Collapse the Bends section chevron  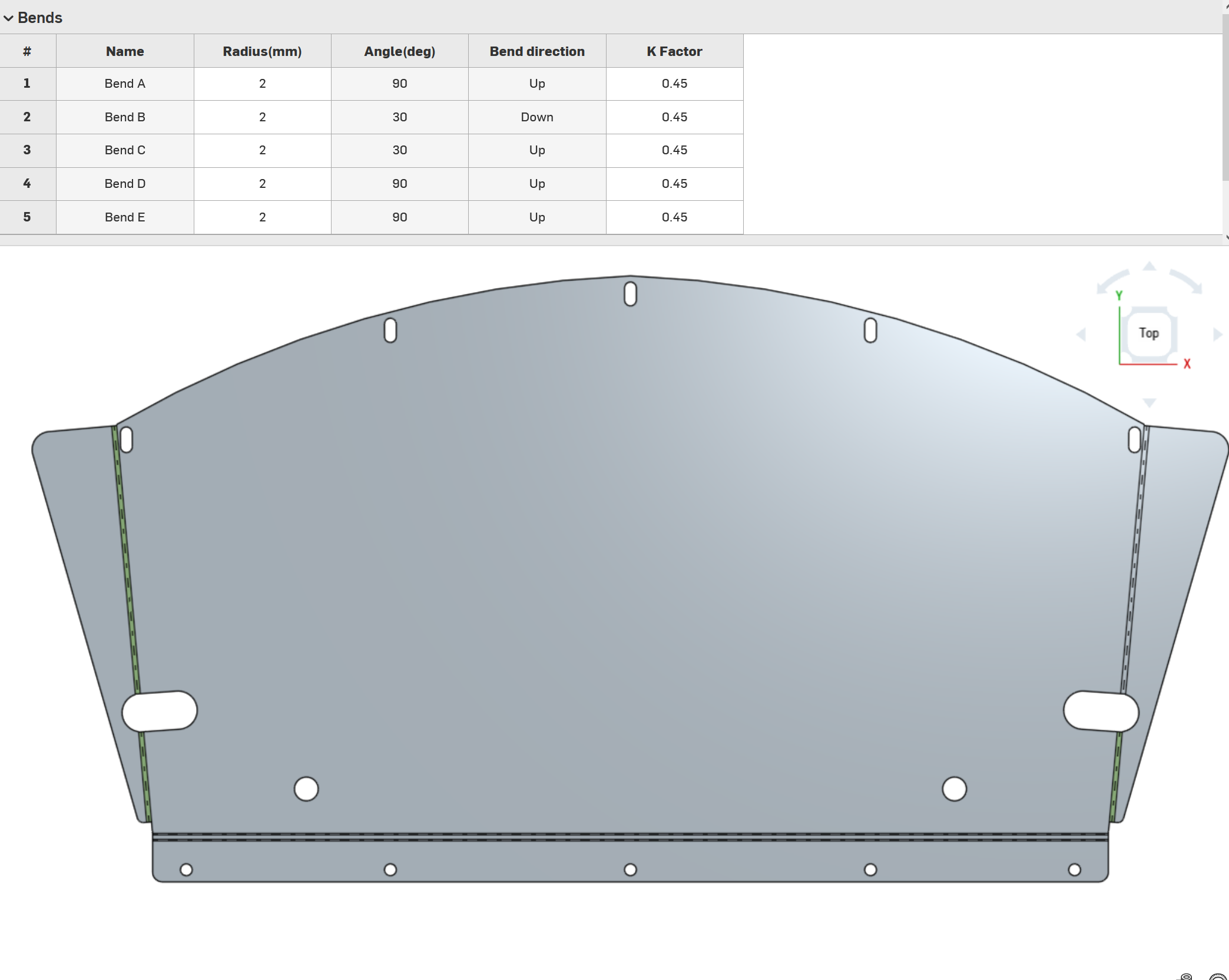click(8, 18)
